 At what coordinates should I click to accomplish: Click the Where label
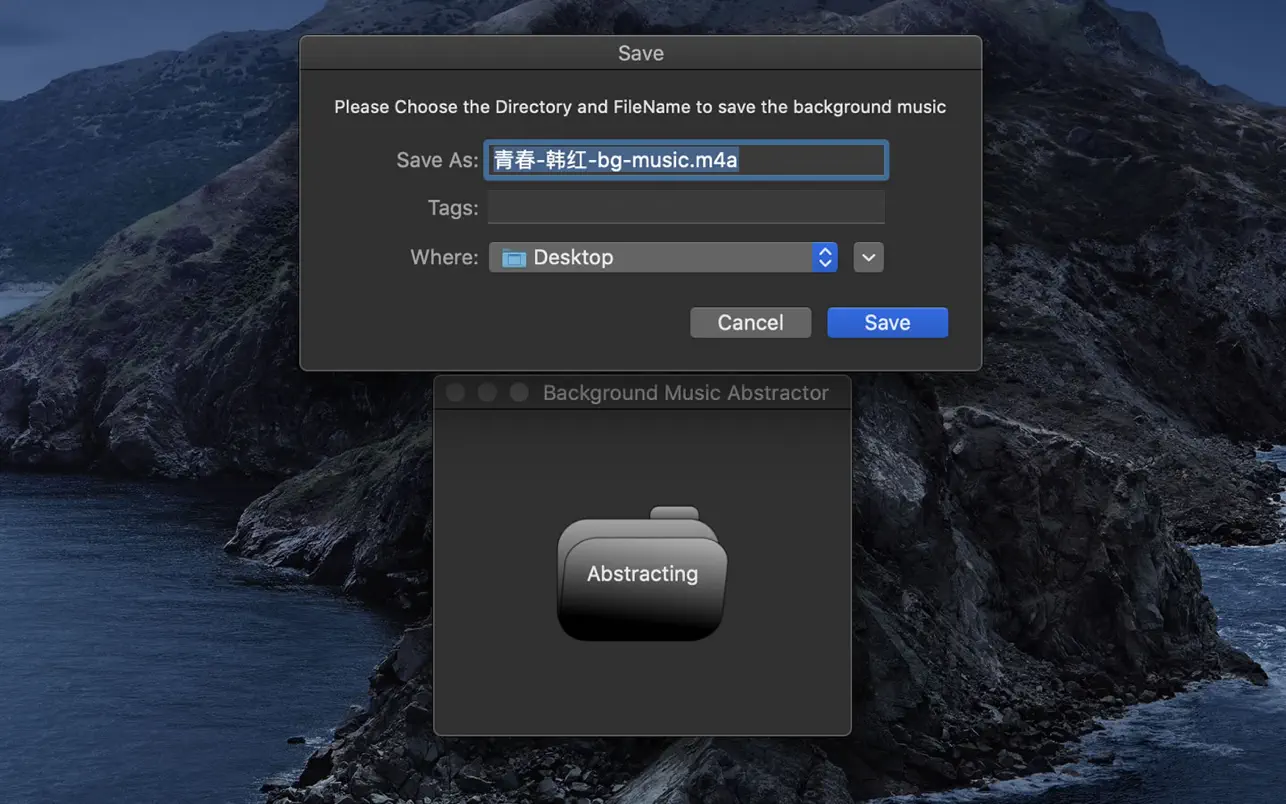[444, 257]
